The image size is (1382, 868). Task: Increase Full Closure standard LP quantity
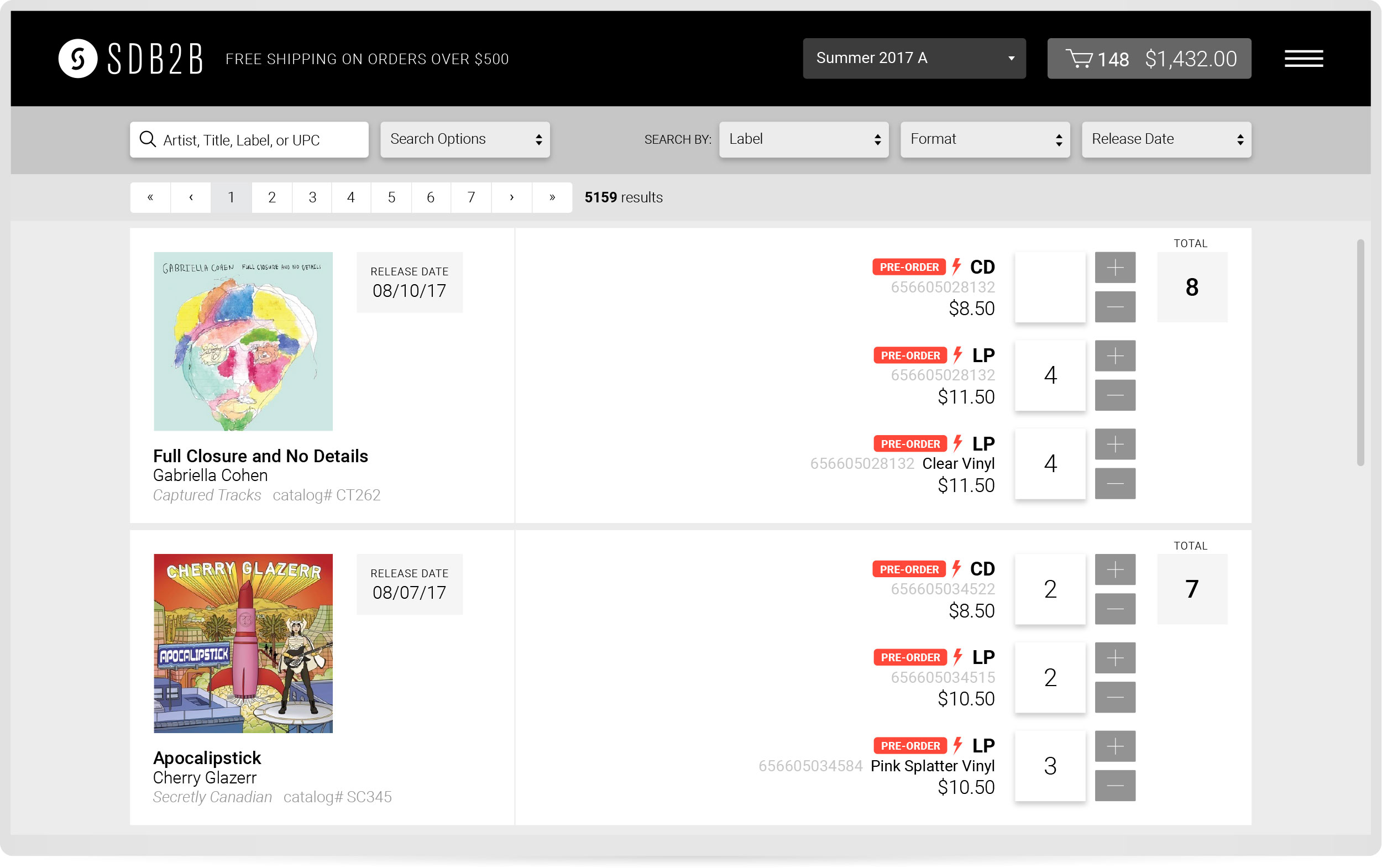point(1115,355)
